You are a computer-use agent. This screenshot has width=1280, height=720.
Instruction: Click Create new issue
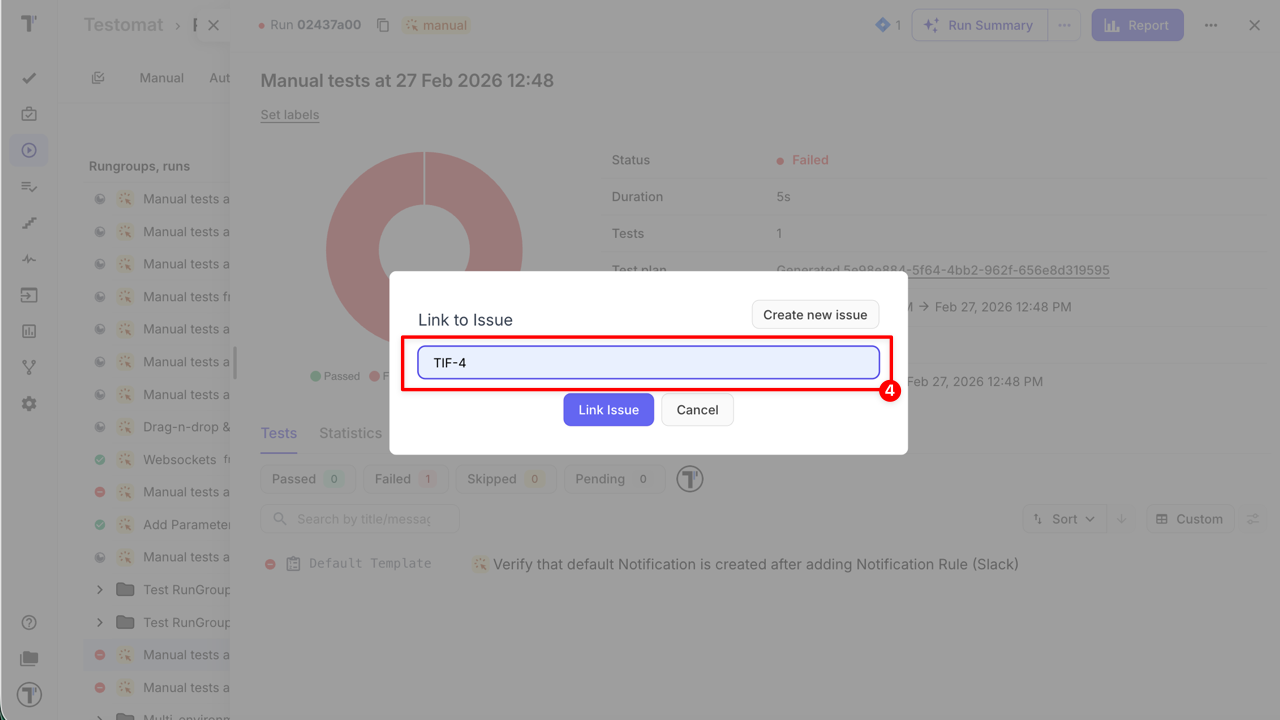pos(815,314)
